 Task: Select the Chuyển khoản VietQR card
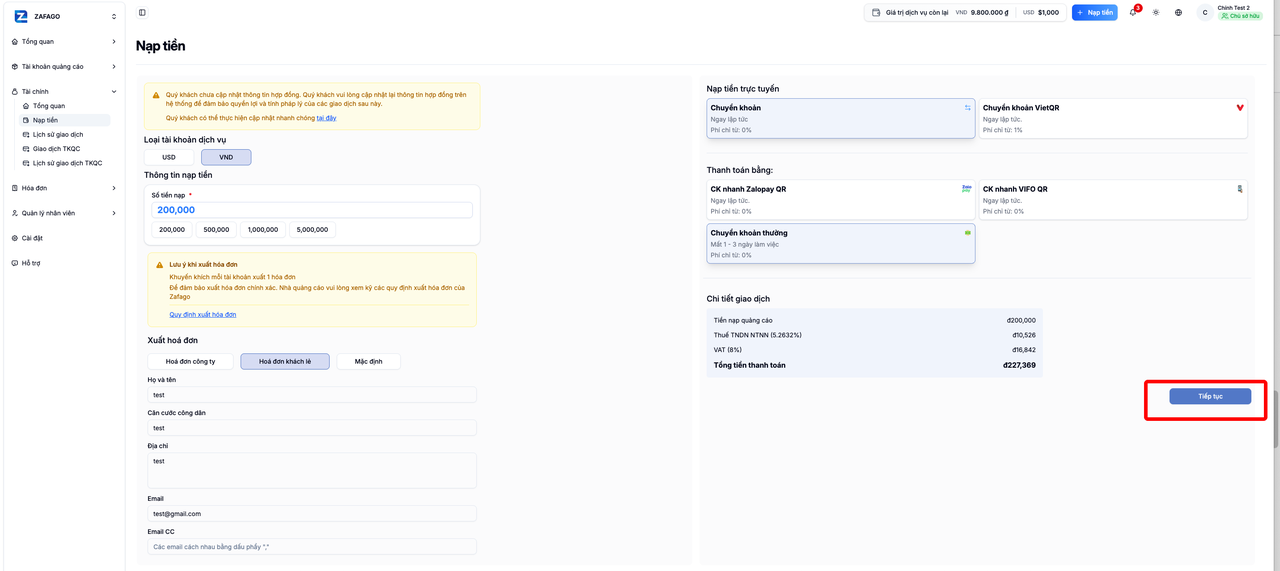coord(1113,118)
